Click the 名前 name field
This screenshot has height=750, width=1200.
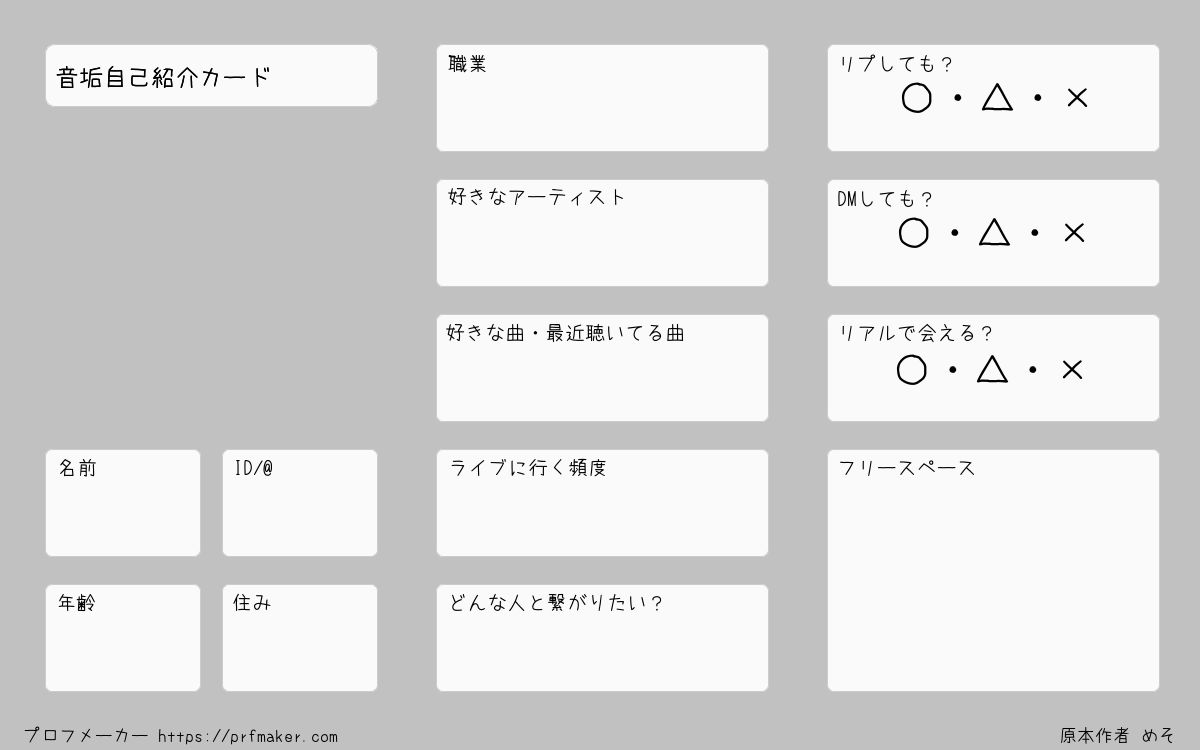tap(123, 503)
